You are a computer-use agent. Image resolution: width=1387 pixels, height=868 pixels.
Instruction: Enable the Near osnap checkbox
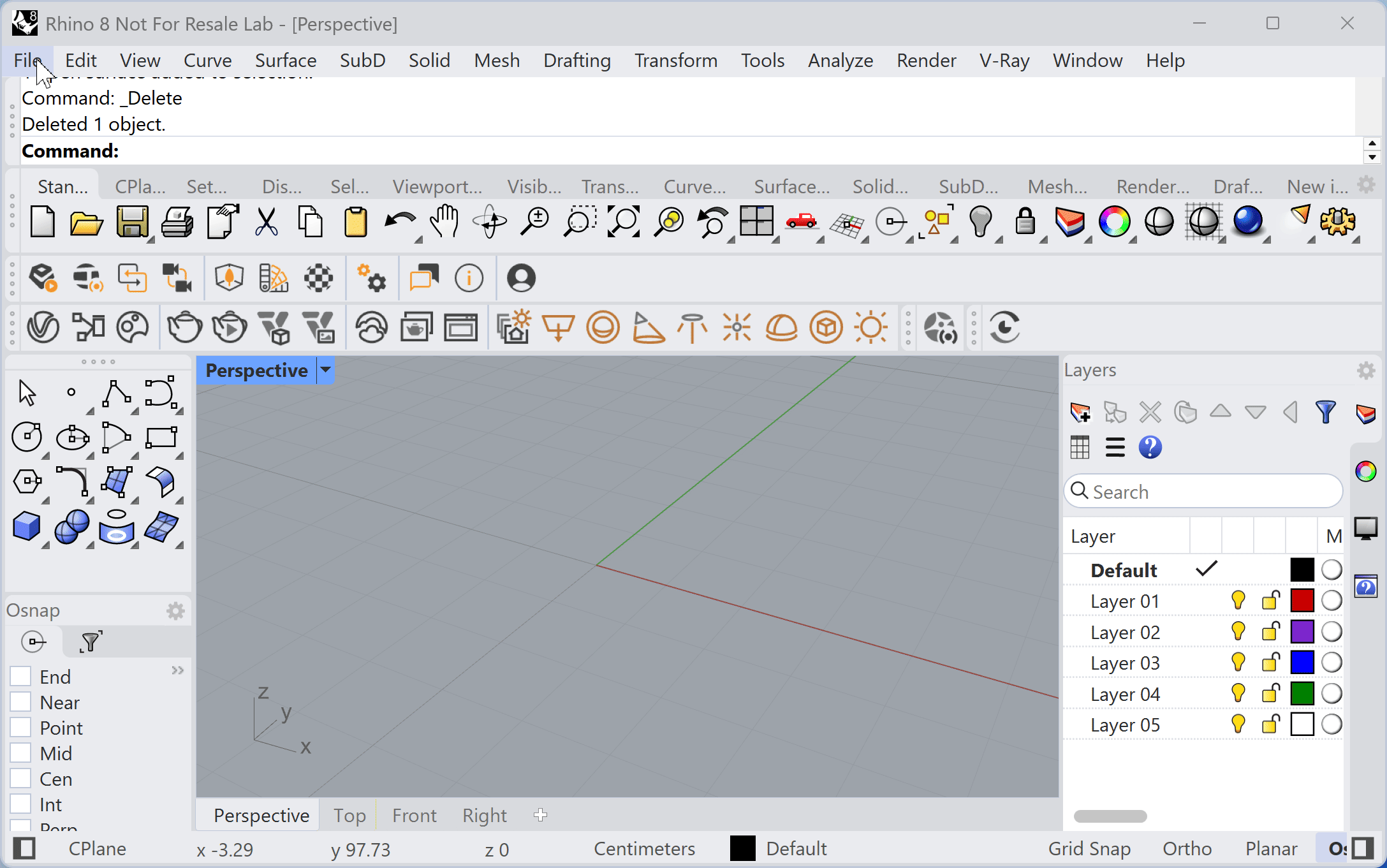tap(20, 702)
